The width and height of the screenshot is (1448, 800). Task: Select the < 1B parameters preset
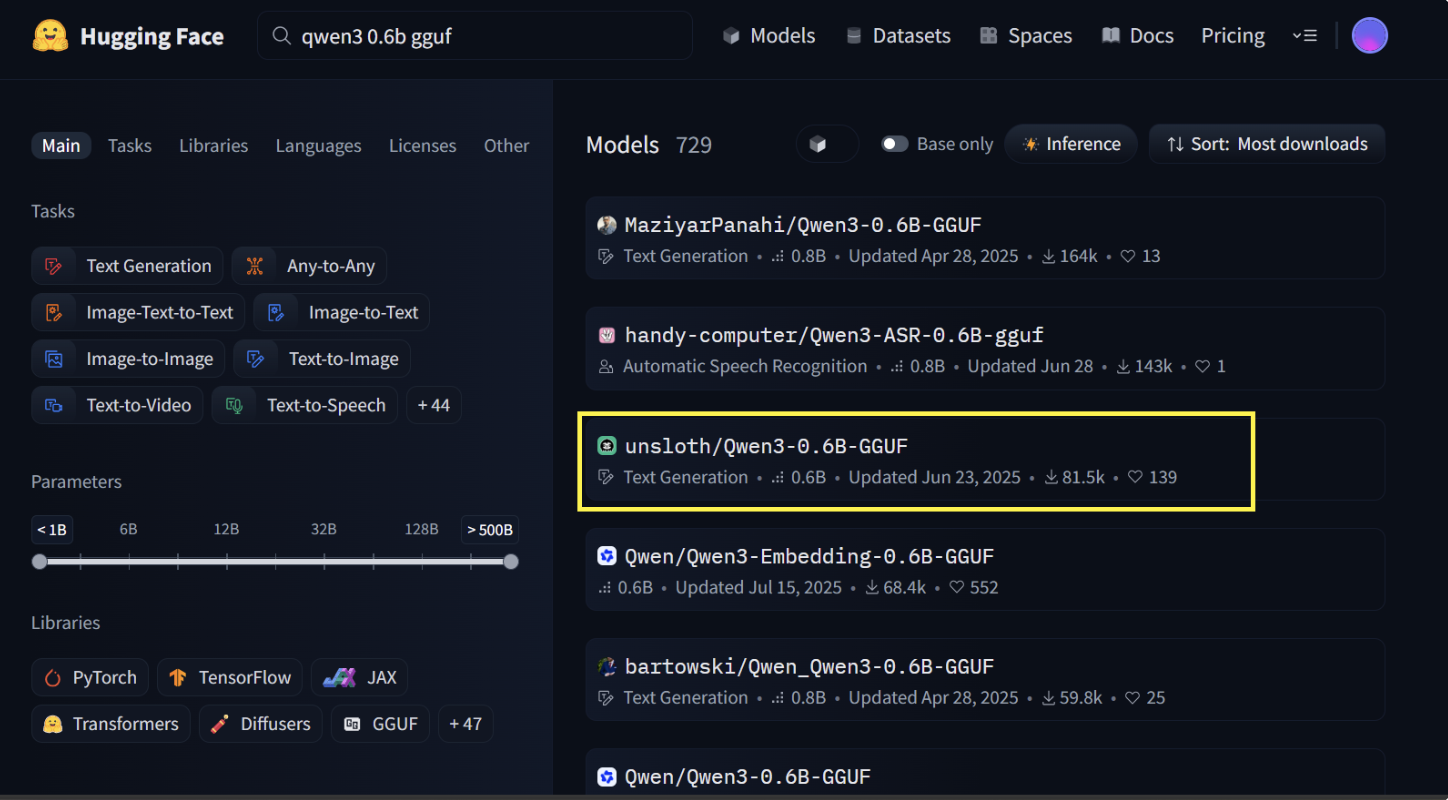click(52, 529)
